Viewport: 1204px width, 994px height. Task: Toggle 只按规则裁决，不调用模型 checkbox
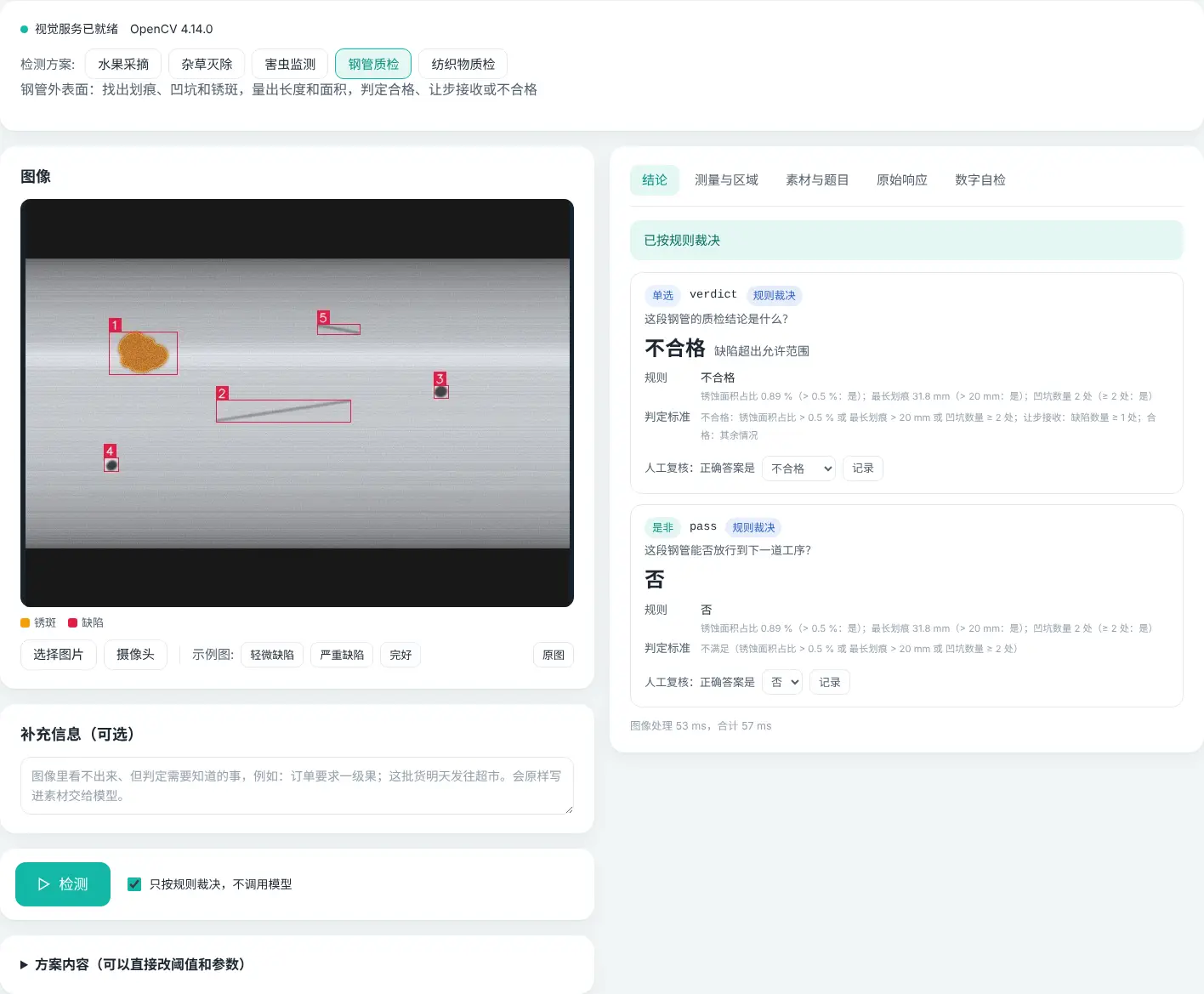134,884
